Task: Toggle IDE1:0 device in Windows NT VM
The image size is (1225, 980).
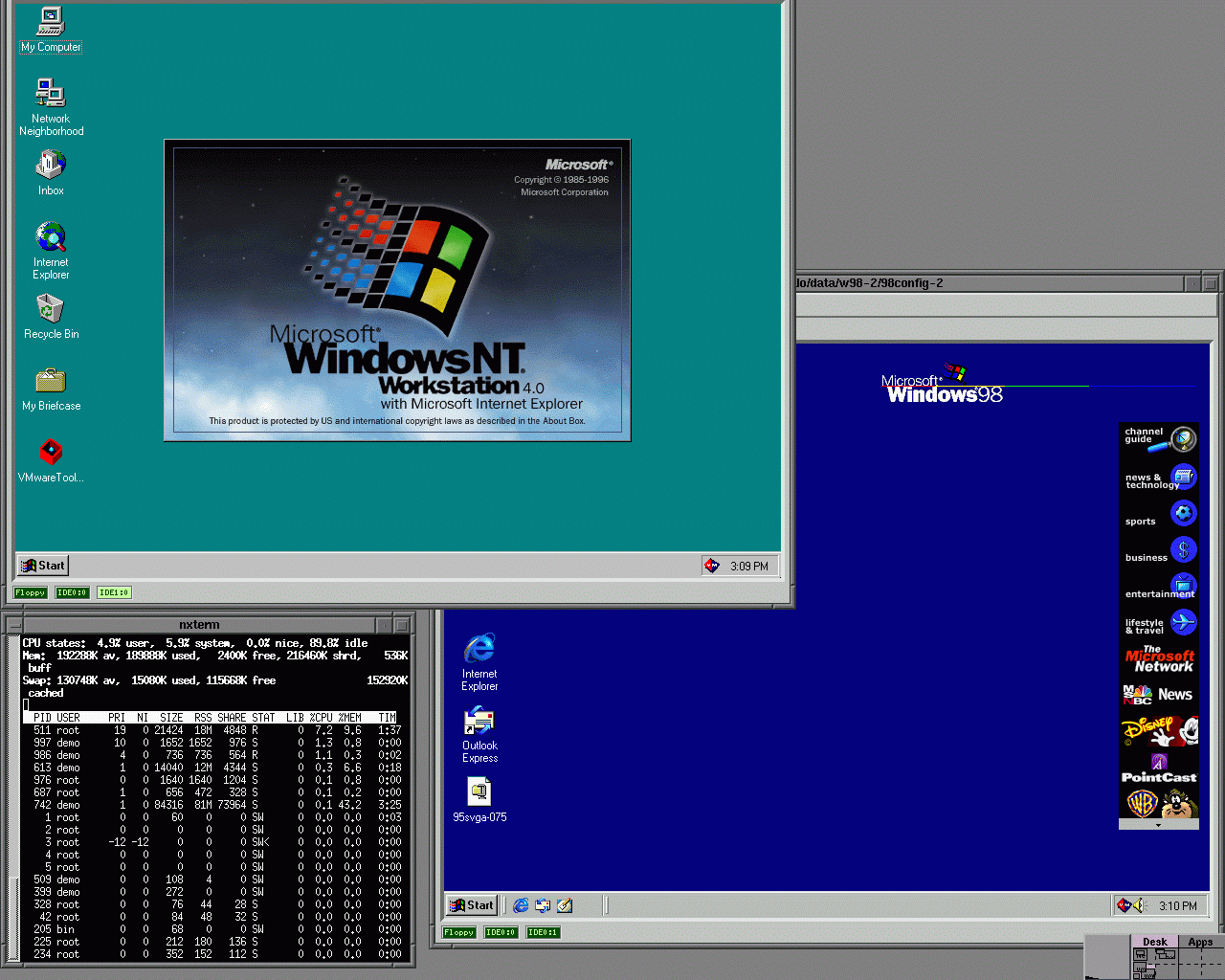Action: click(x=114, y=592)
